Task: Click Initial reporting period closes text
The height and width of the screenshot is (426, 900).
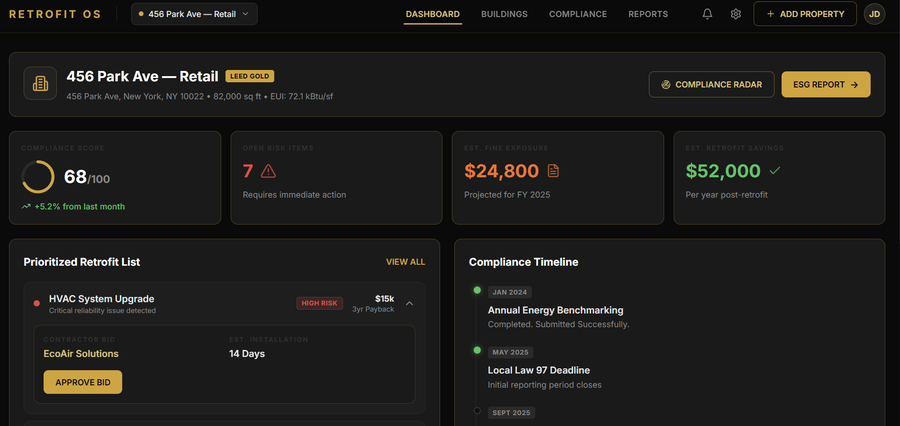Action: (x=545, y=385)
